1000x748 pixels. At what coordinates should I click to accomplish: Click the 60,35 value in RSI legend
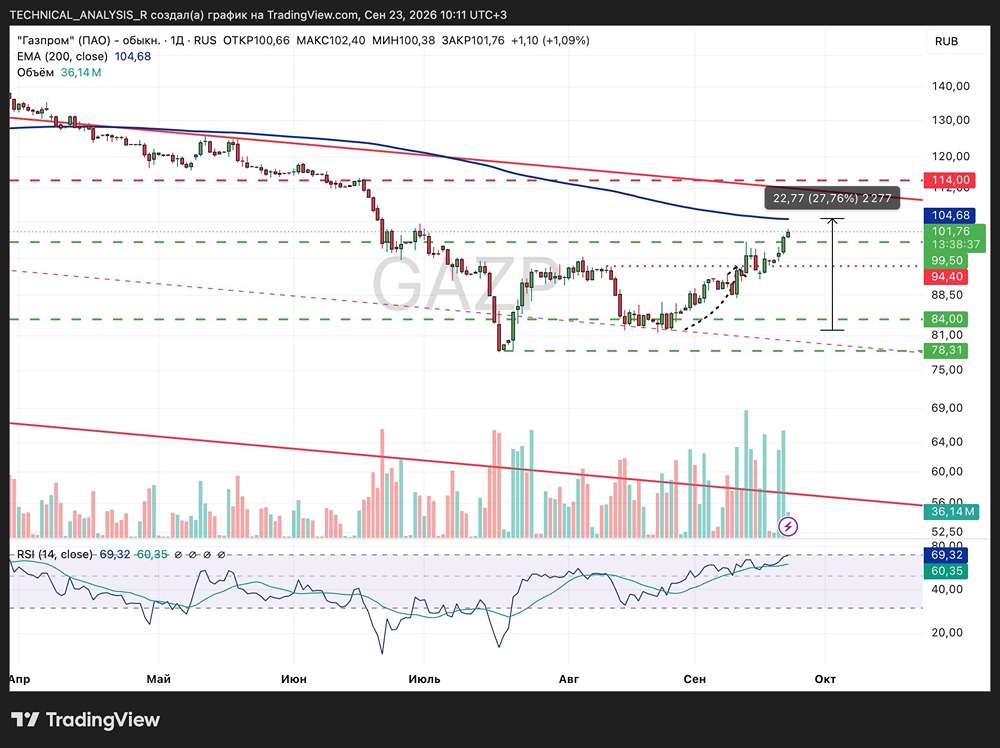click(x=152, y=554)
